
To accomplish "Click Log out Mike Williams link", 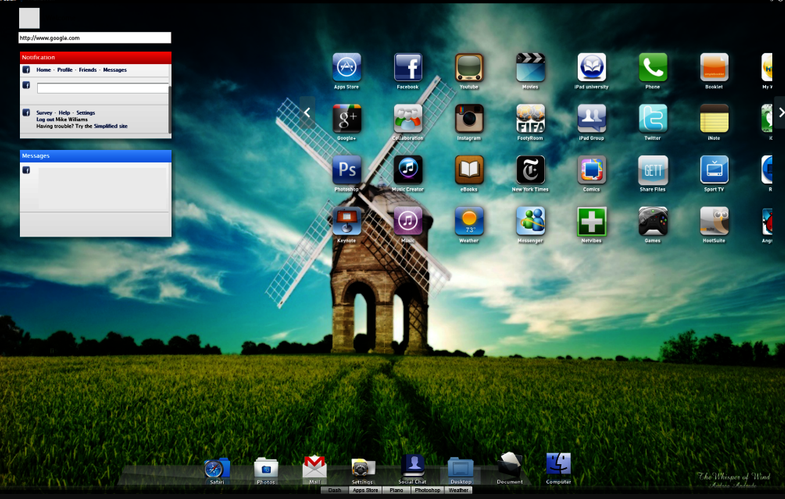I will pyautogui.click(x=62, y=120).
